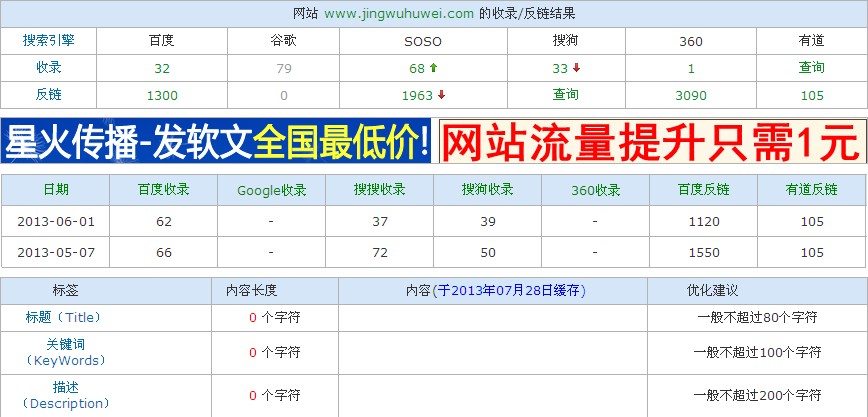Open the SOSO 反链 value 1963
The width and height of the screenshot is (868, 417).
(417, 96)
